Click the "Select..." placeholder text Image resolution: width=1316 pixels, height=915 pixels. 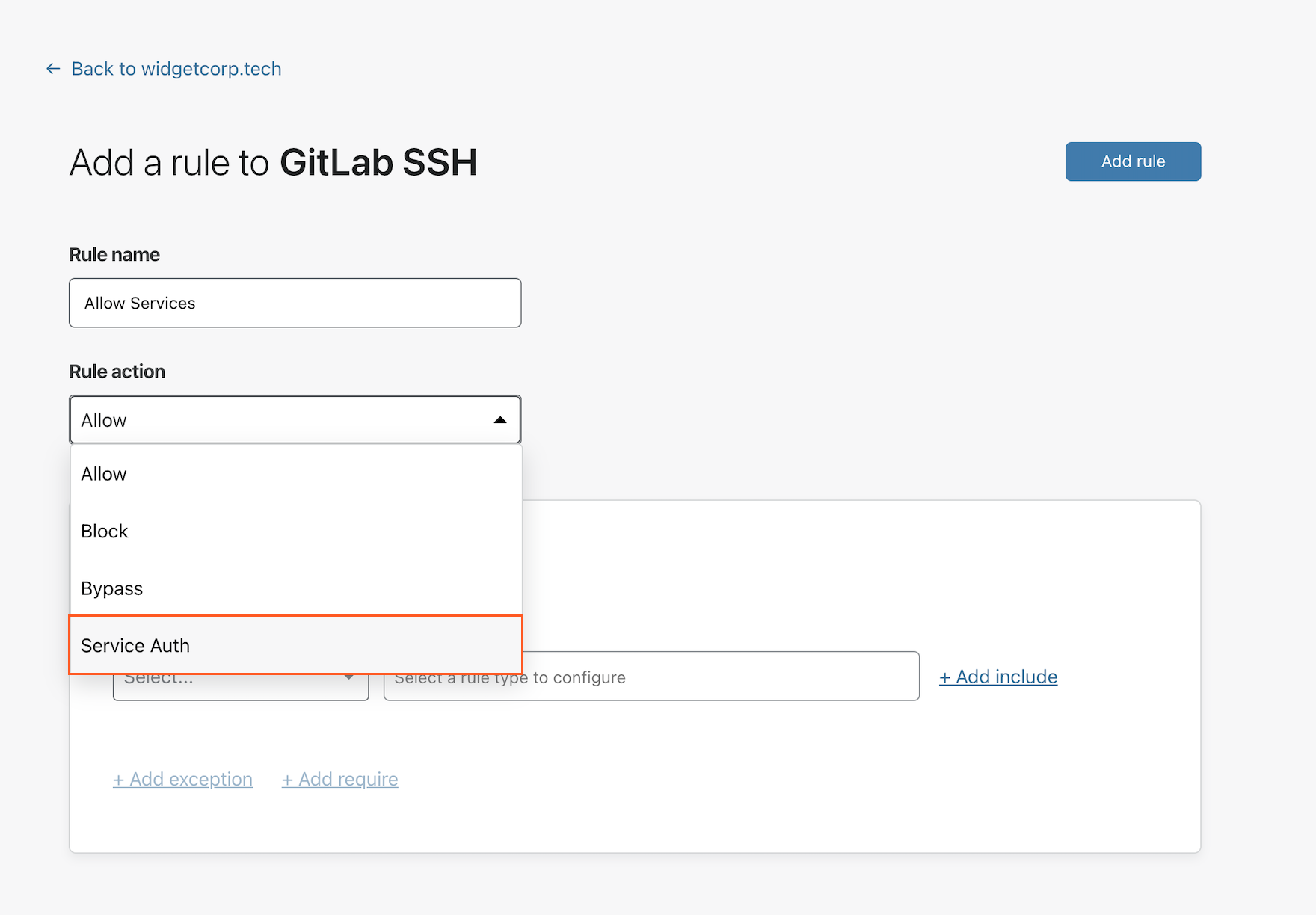[159, 677]
